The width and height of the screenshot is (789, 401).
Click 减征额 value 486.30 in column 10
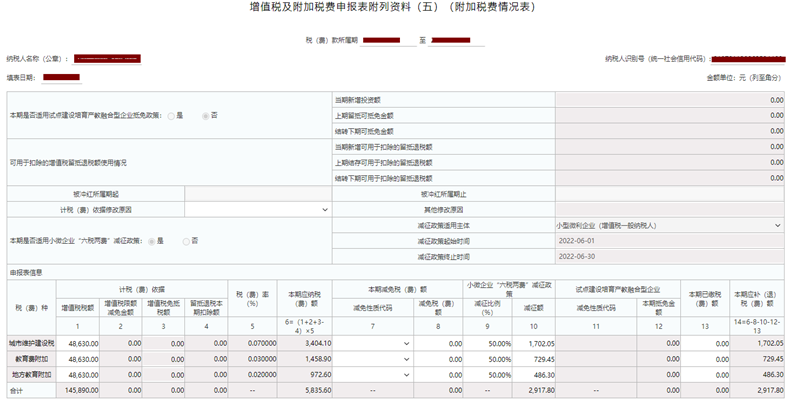tap(534, 375)
